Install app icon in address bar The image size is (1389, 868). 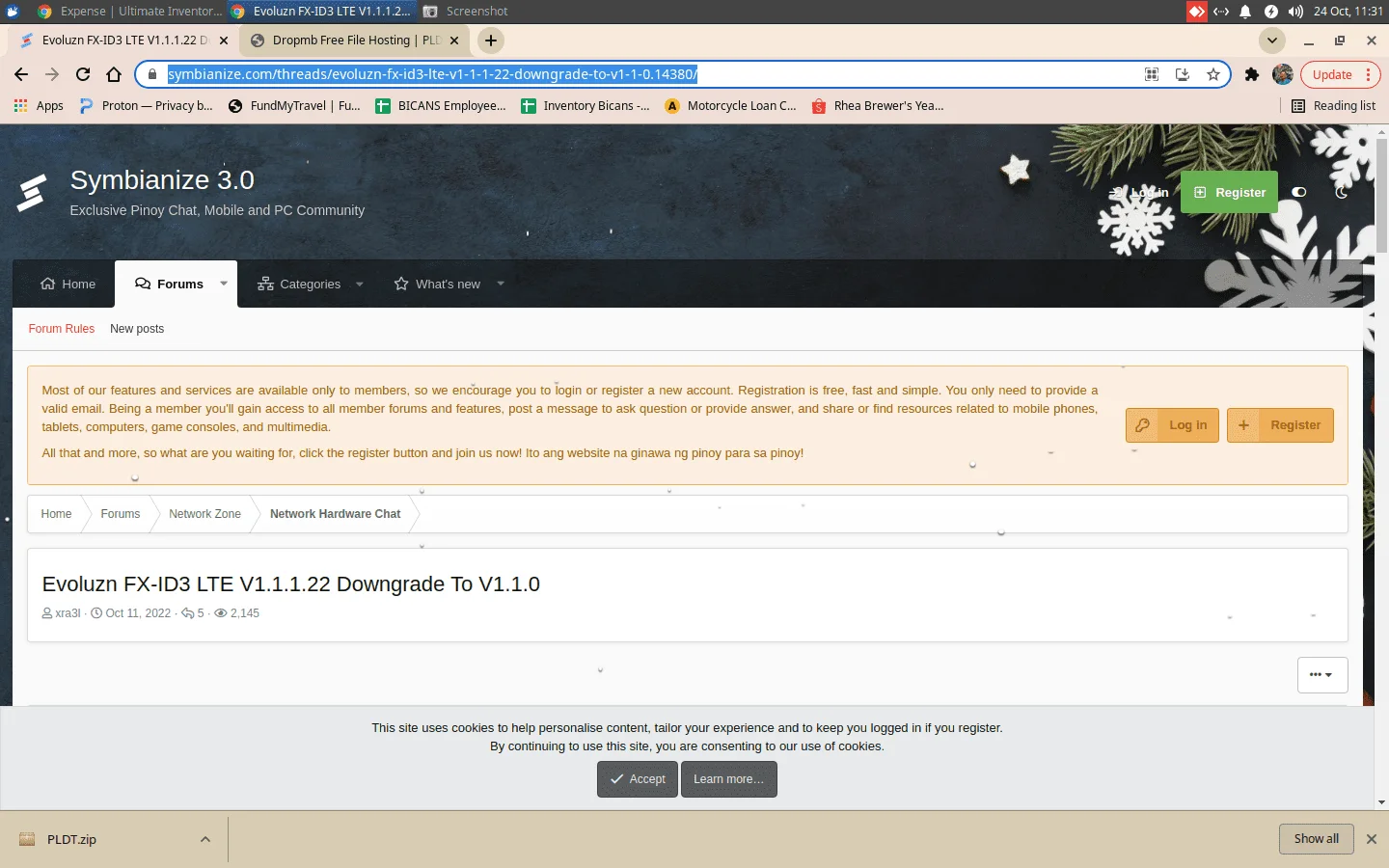pyautogui.click(x=1183, y=74)
